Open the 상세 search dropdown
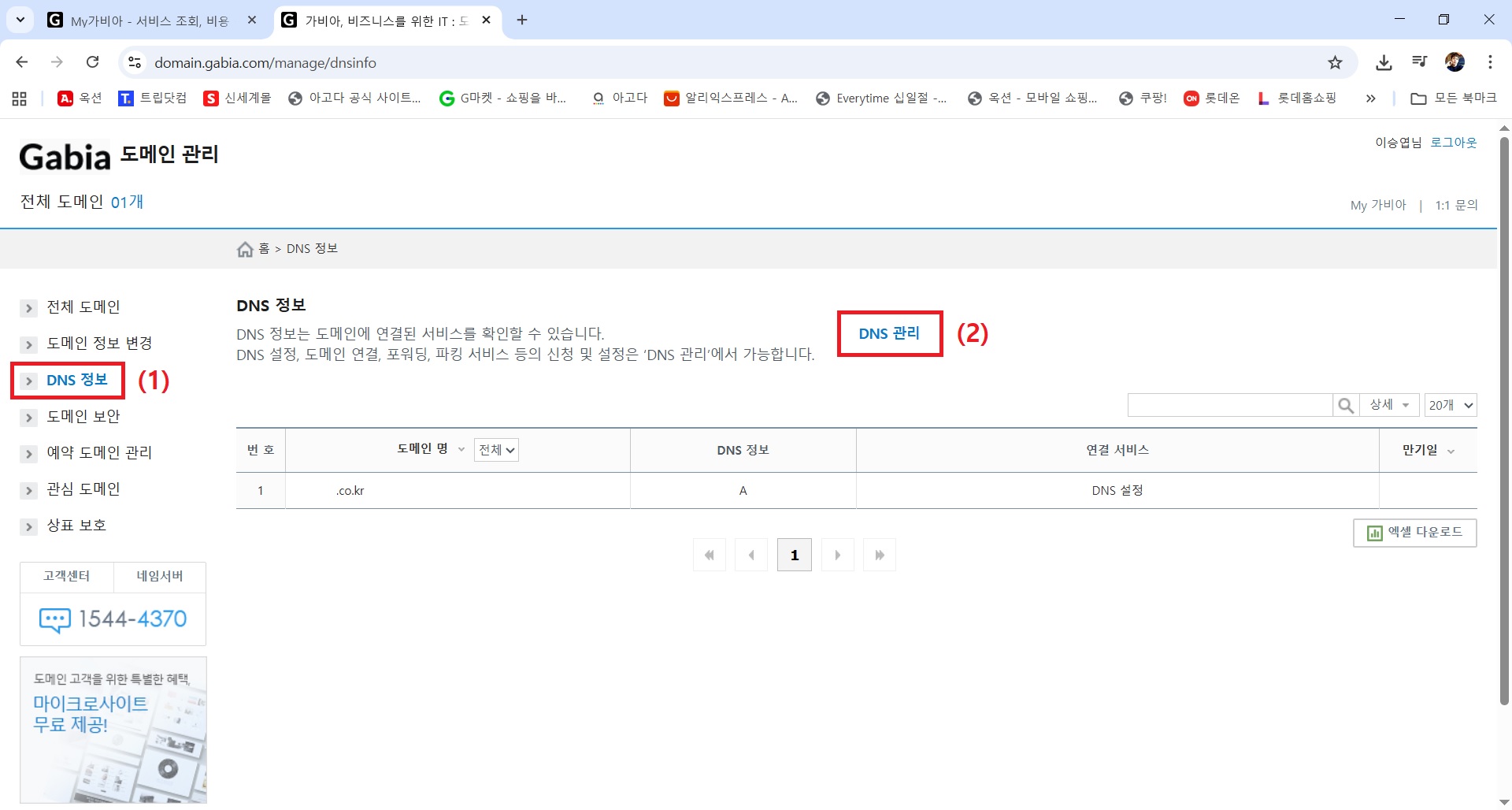The width and height of the screenshot is (1512, 810). tap(1389, 405)
